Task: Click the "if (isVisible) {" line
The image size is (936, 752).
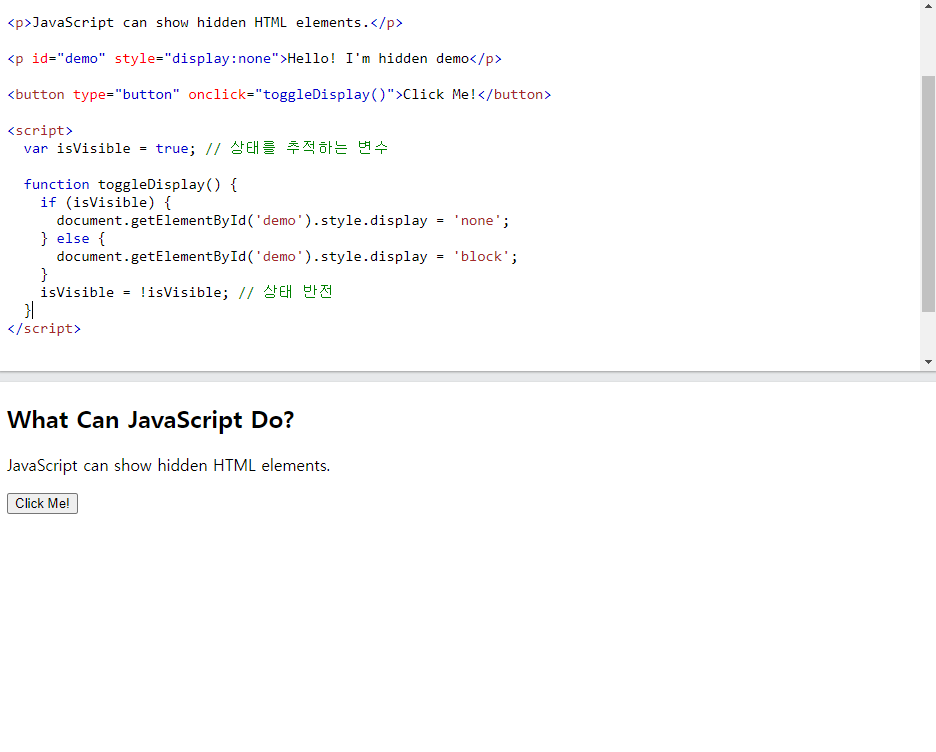Action: [106, 202]
